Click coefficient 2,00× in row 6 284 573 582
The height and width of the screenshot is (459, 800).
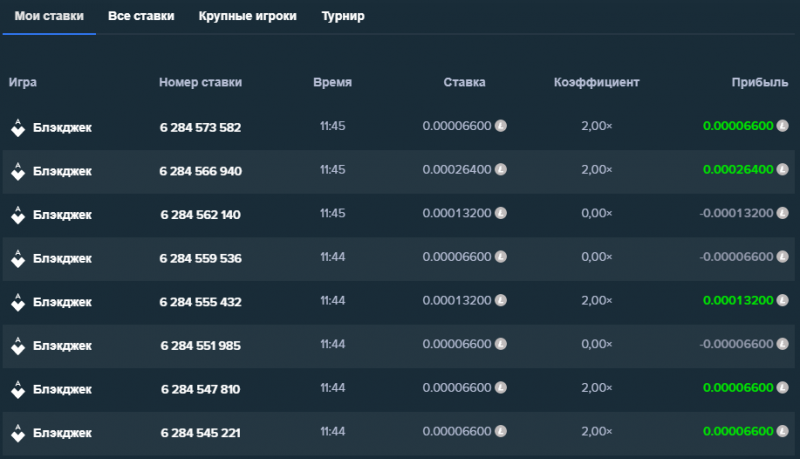click(x=596, y=125)
